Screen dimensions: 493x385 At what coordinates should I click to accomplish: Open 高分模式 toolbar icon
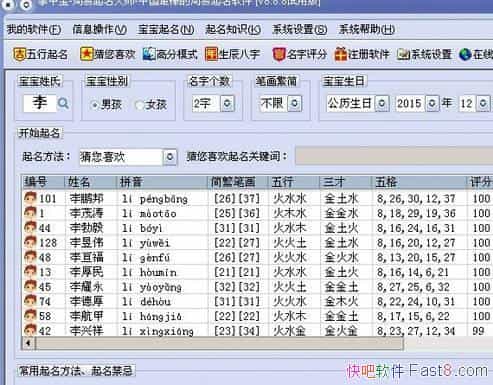pos(149,54)
